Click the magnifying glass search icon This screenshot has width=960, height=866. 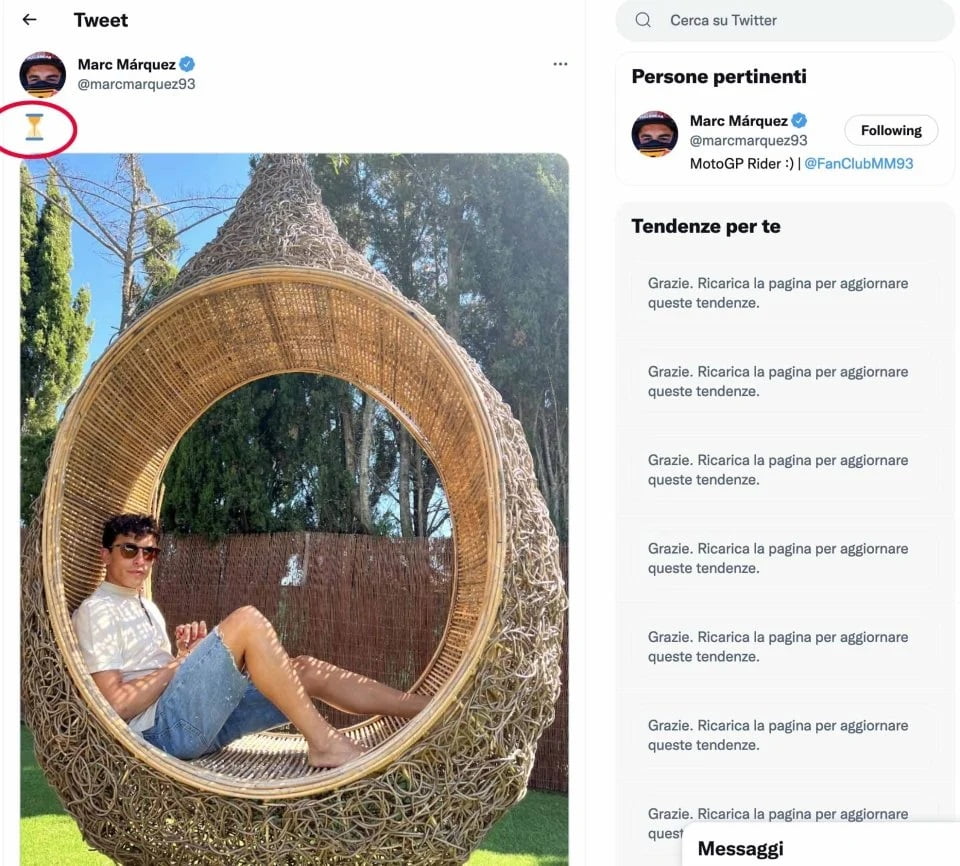click(x=643, y=20)
